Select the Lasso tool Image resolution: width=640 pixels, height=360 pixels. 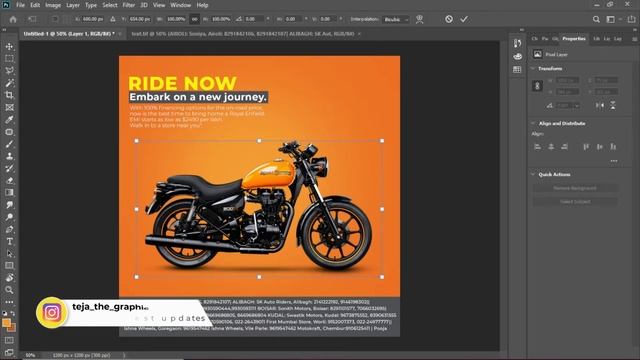[x=9, y=71]
